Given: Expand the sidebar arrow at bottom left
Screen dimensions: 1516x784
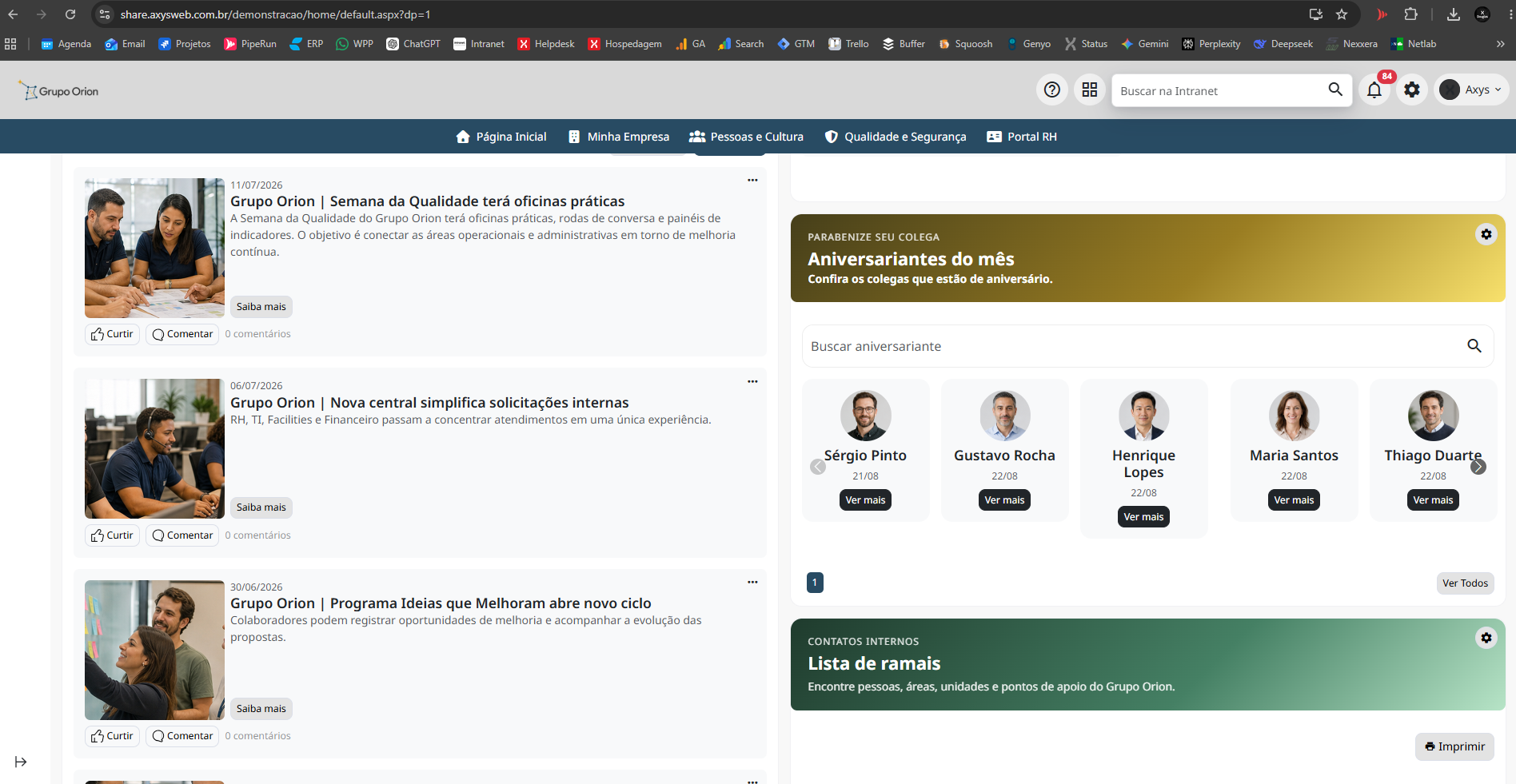Looking at the screenshot, I should tap(21, 762).
